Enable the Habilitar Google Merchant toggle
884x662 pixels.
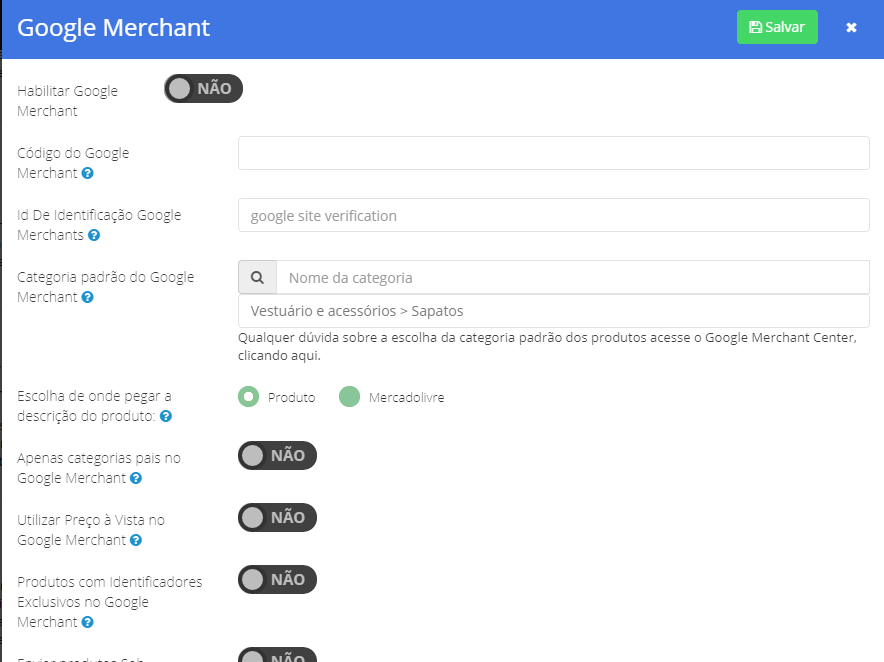click(204, 89)
